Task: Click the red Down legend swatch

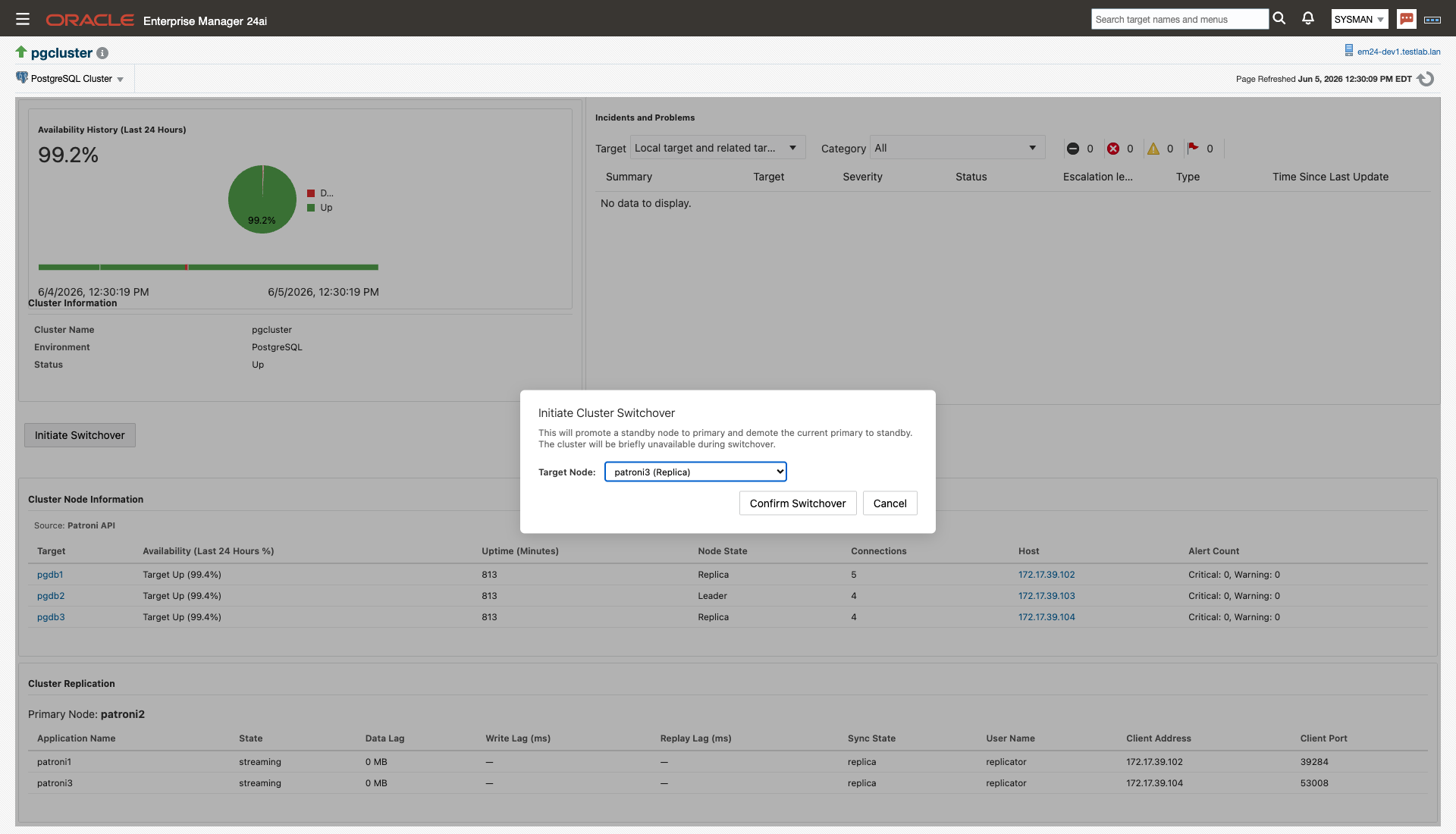Action: [x=311, y=193]
